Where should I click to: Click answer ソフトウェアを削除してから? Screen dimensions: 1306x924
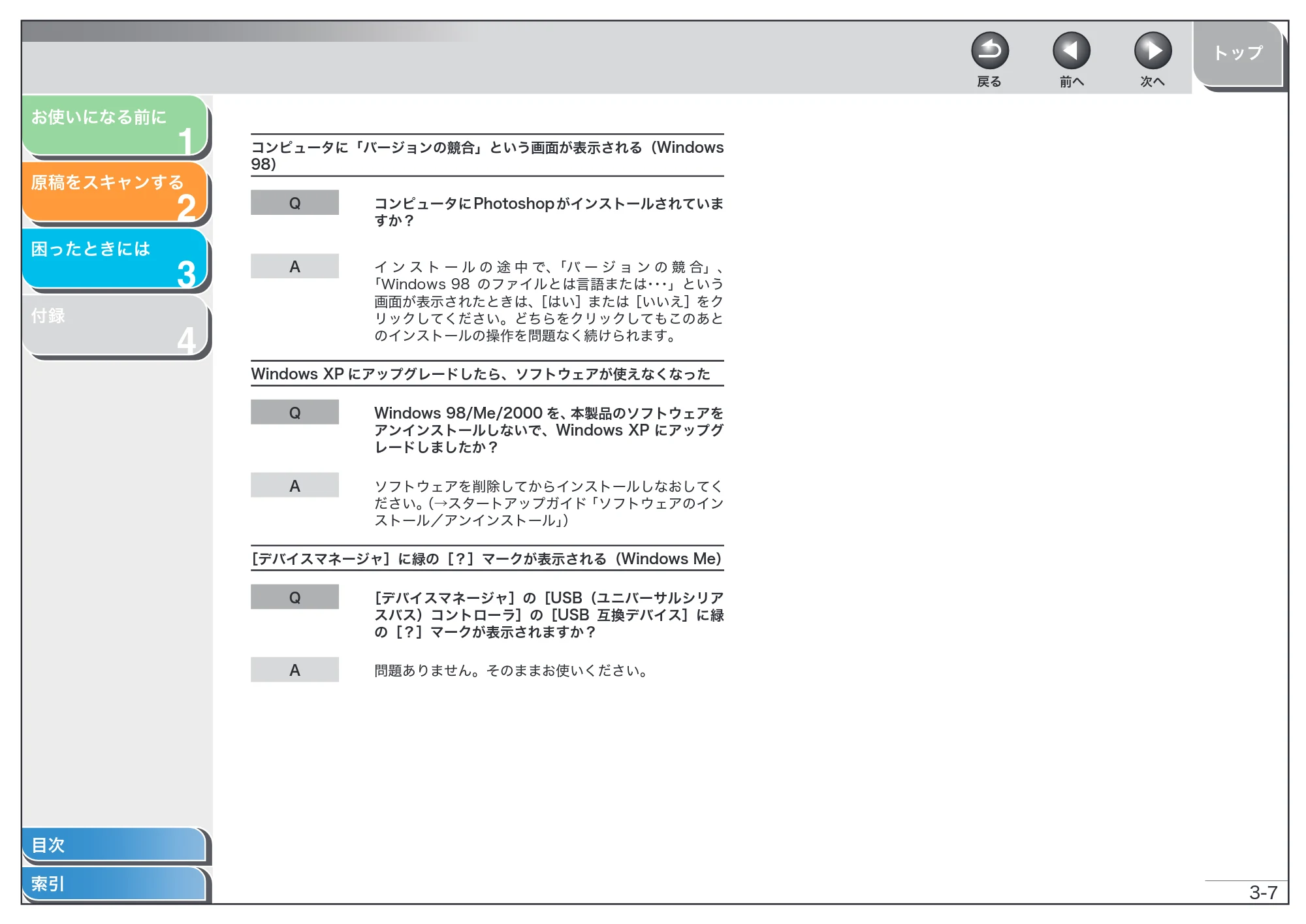549,503
